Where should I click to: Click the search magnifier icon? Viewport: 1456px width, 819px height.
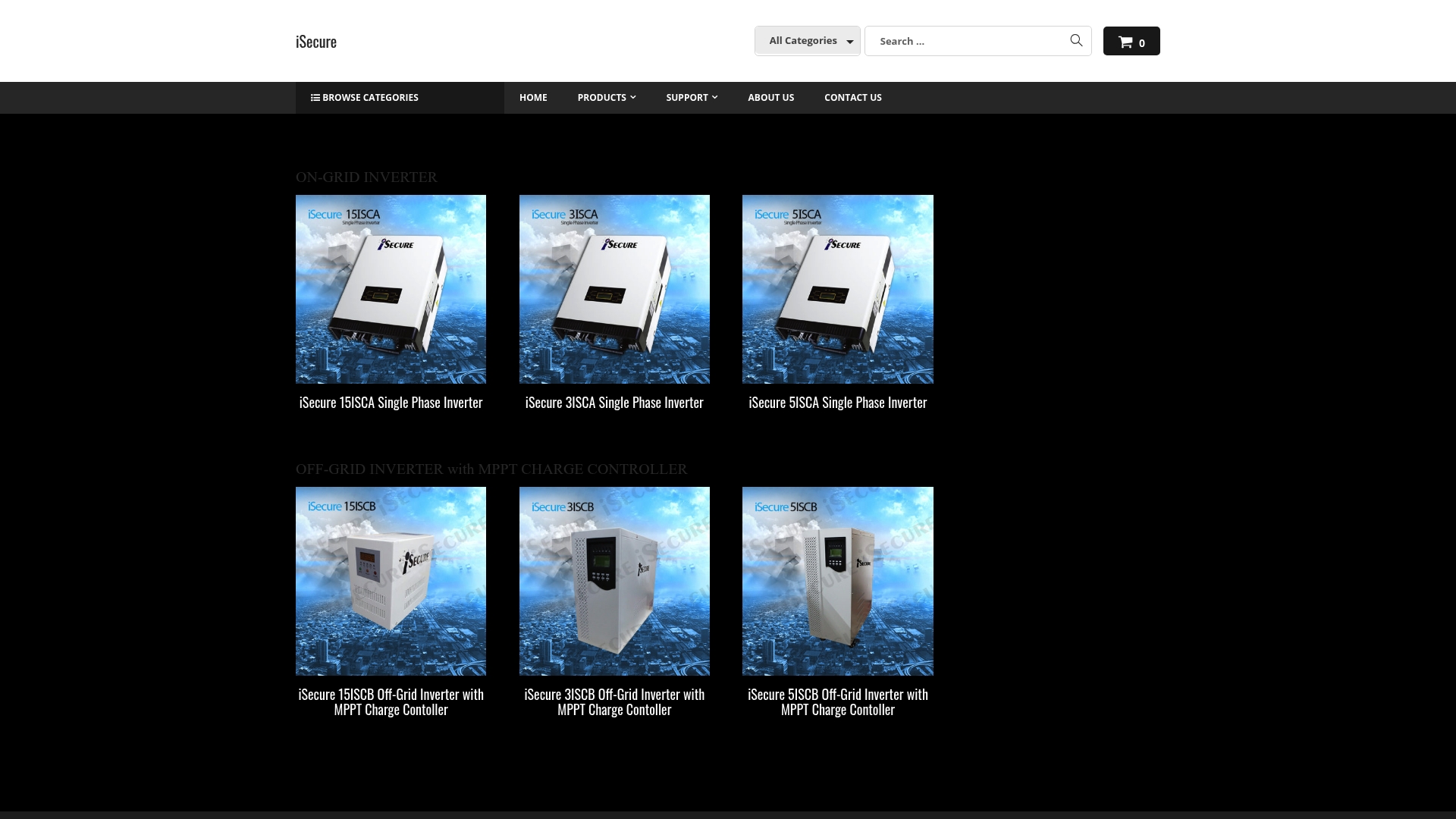pos(1076,40)
